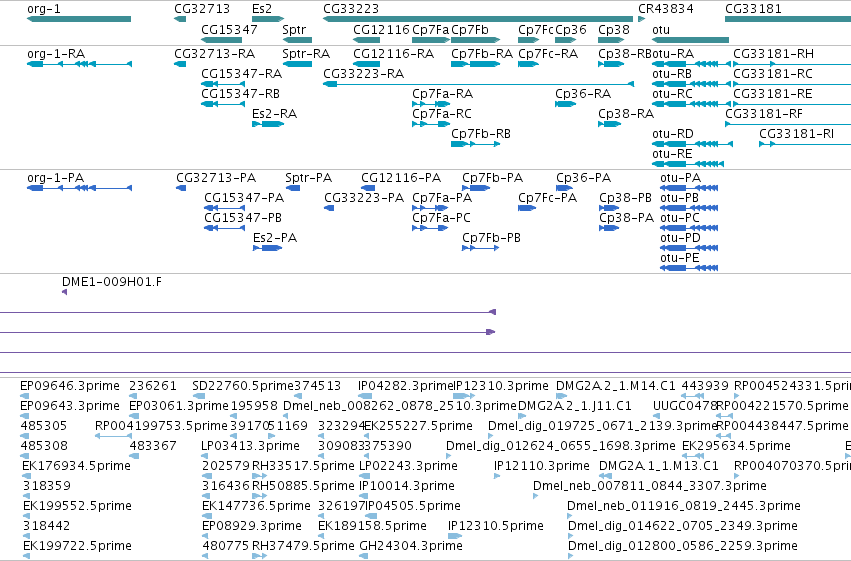851x561 pixels.
Task: Select the EK176934.5prime feature label
Action: click(x=77, y=467)
